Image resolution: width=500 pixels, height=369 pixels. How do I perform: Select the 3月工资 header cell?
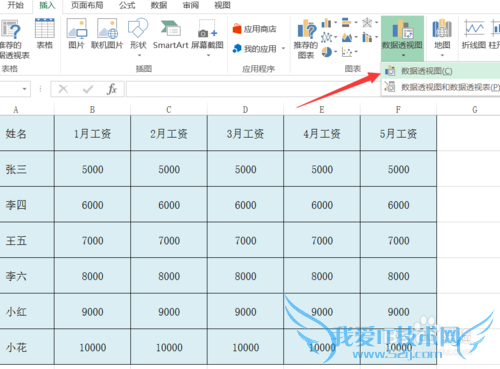pos(245,134)
